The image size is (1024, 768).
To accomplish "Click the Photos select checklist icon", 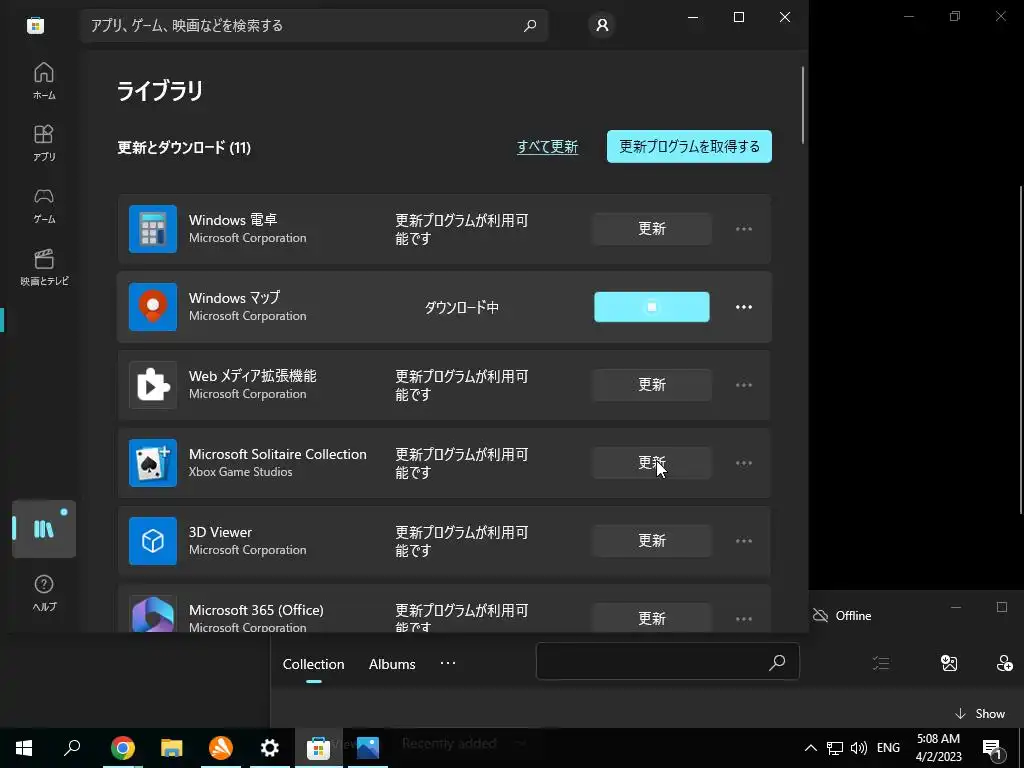I will [x=881, y=664].
